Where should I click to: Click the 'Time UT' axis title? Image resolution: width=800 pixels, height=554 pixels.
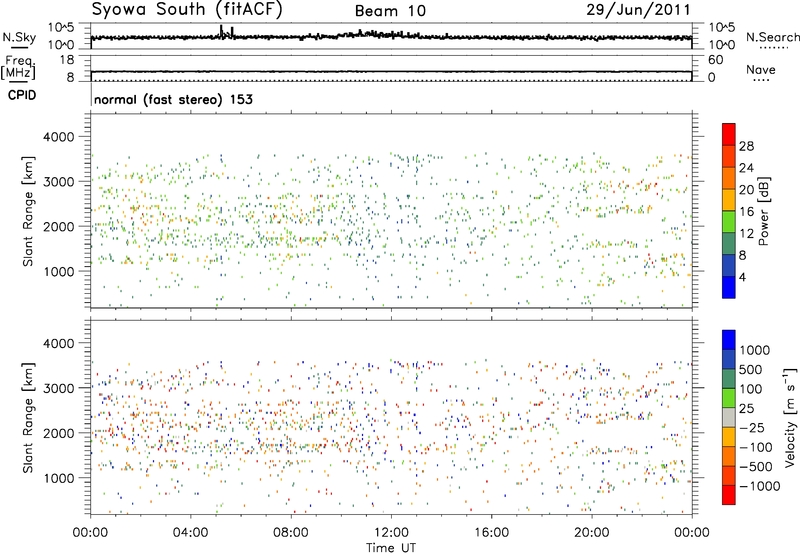(391, 547)
